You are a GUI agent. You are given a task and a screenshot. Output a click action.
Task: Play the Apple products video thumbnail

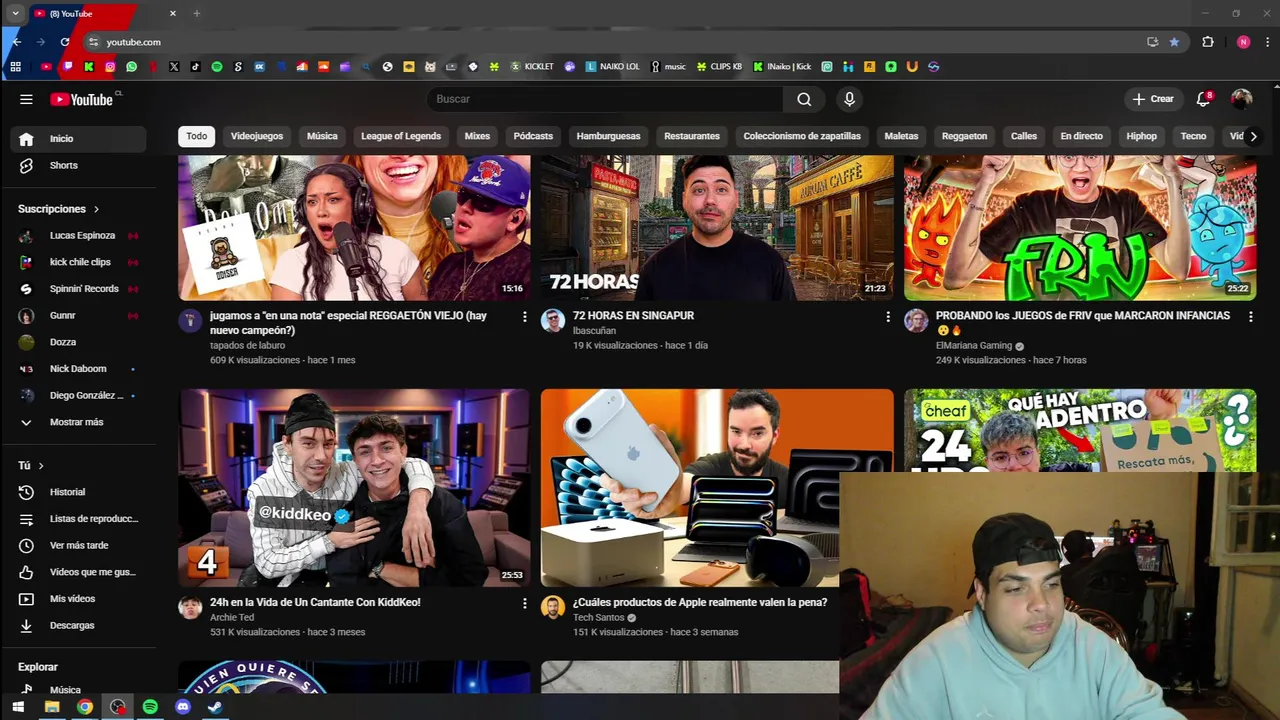717,488
